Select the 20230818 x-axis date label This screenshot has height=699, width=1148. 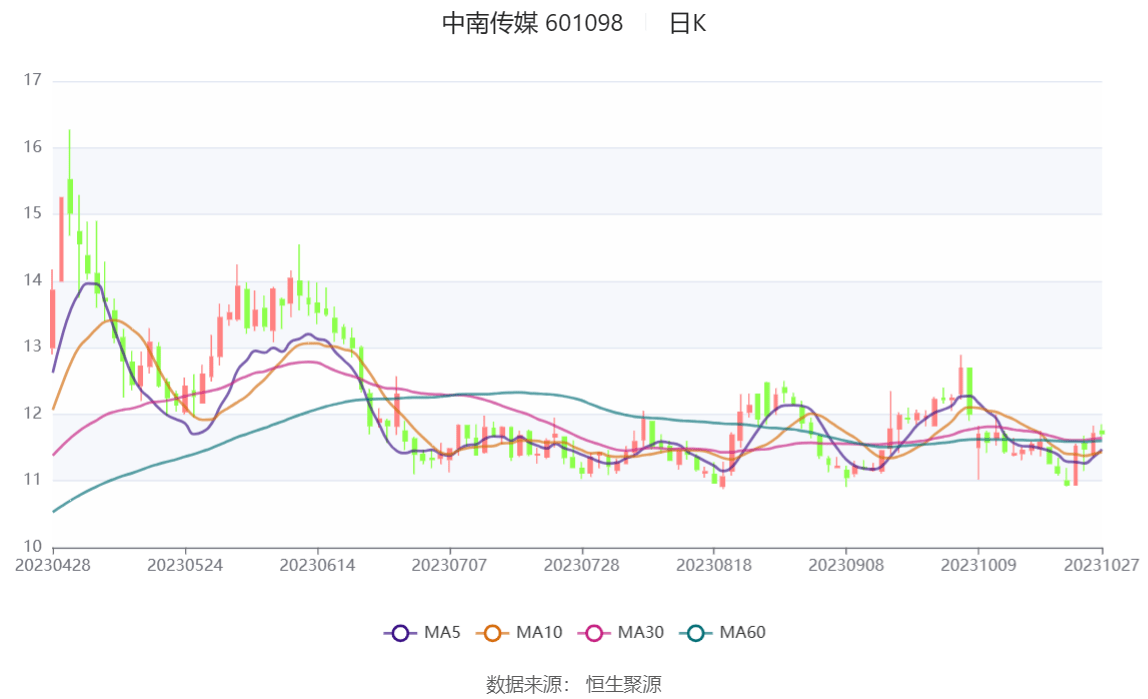[714, 565]
